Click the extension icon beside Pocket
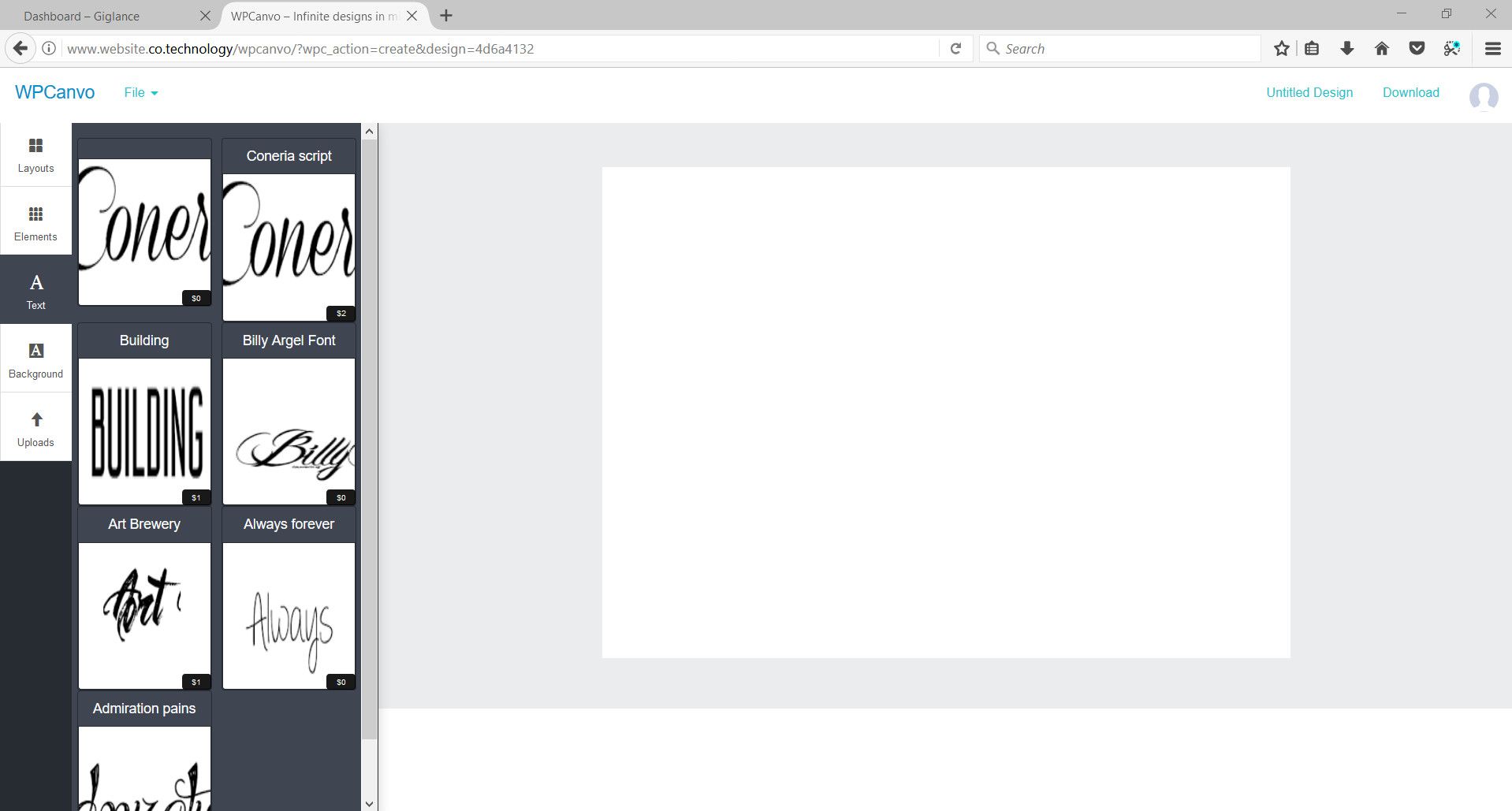This screenshot has width=1512, height=811. tap(1451, 49)
